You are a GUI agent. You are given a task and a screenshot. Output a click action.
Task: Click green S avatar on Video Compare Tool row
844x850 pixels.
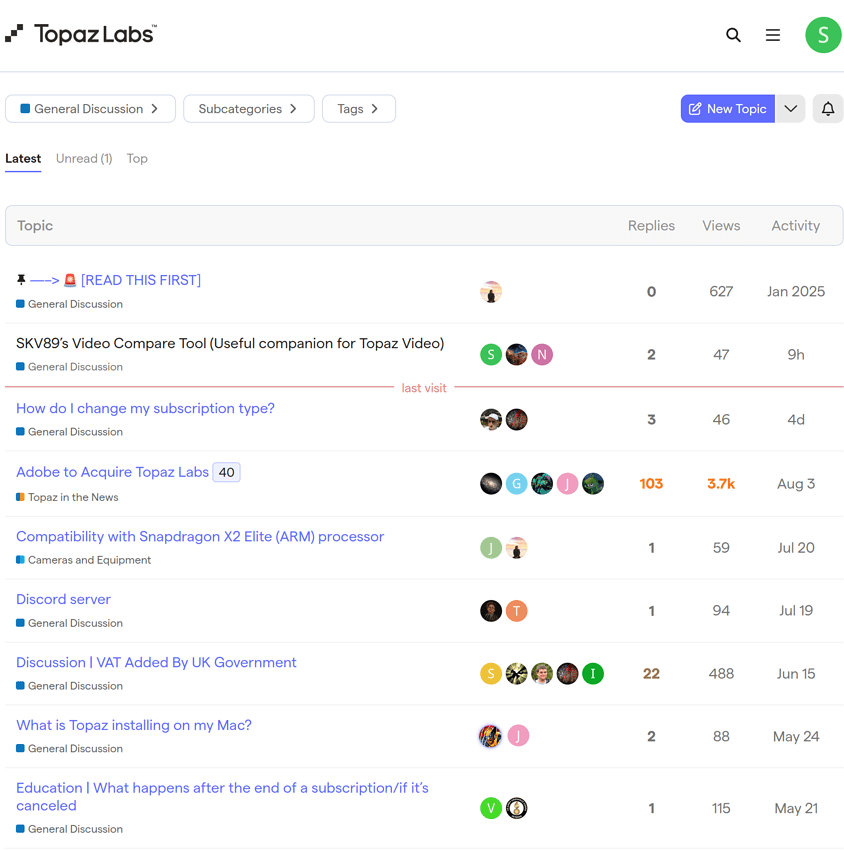coord(491,355)
